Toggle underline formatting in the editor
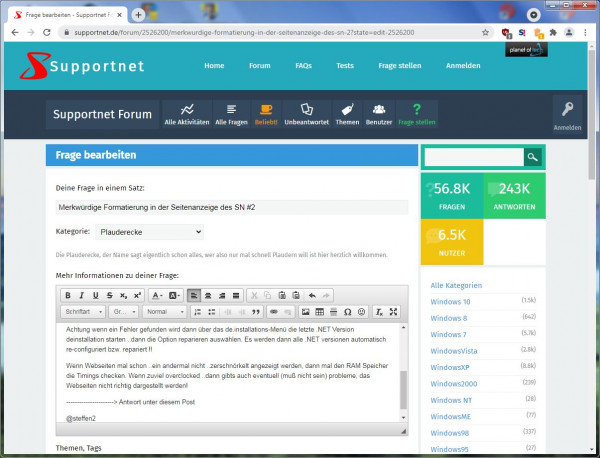This screenshot has width=600, height=458. click(x=96, y=295)
